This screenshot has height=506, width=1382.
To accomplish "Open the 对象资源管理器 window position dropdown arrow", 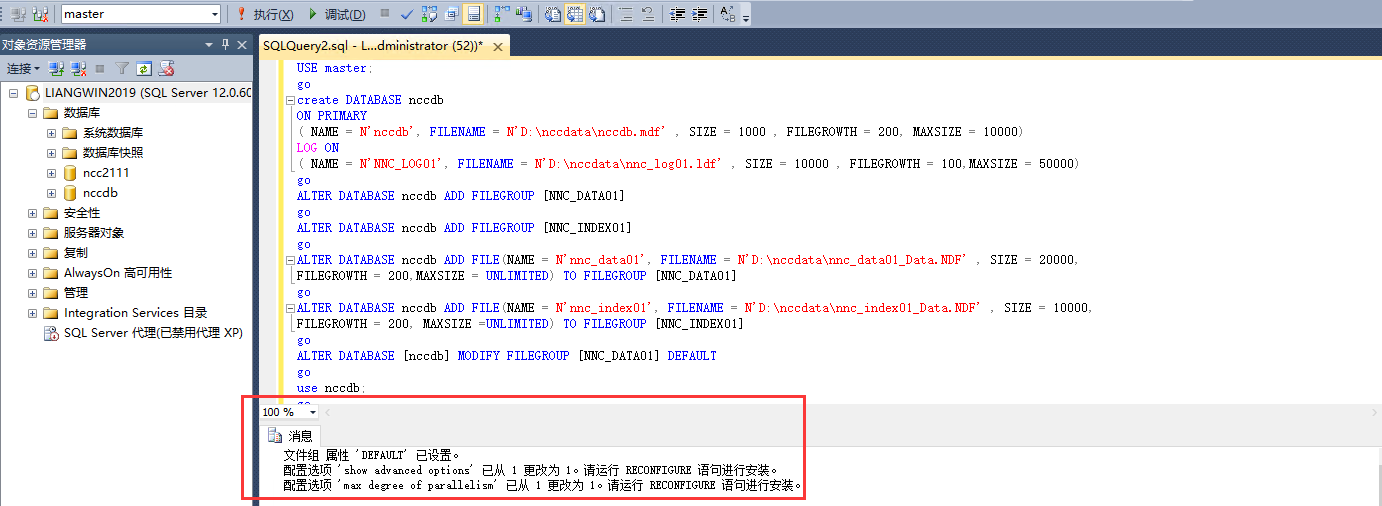I will pyautogui.click(x=209, y=45).
